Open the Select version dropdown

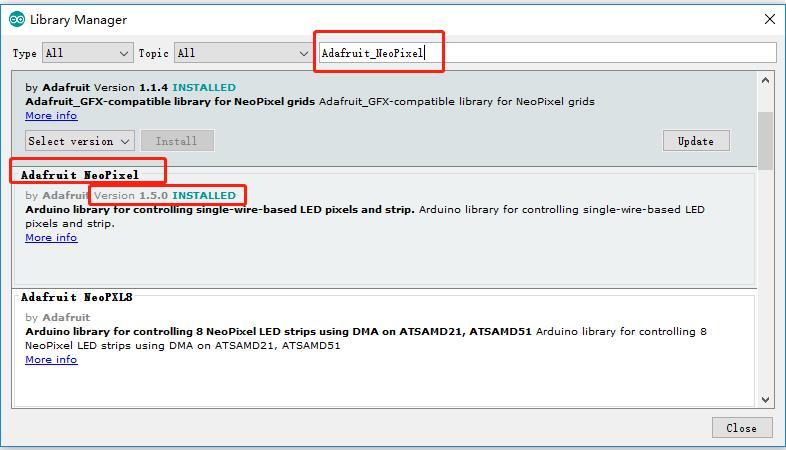[80, 141]
